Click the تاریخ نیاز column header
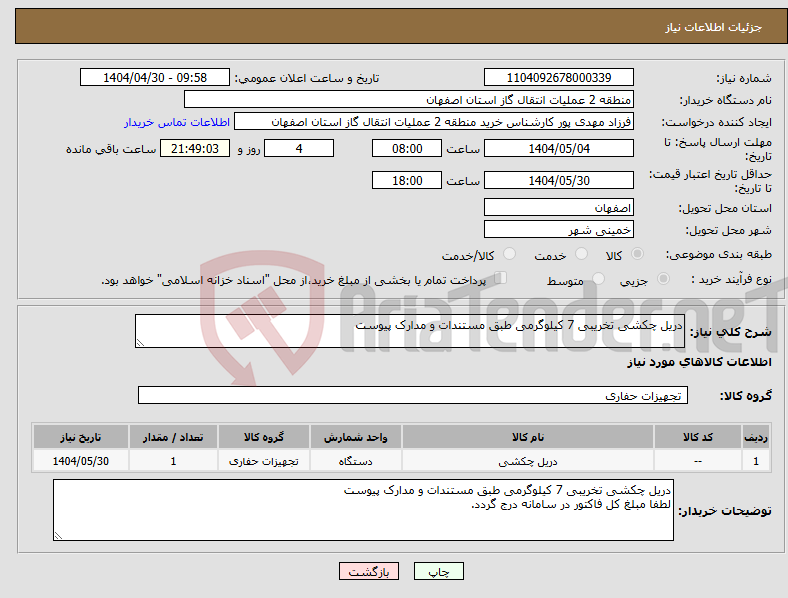This screenshot has height=598, width=788. (81, 437)
